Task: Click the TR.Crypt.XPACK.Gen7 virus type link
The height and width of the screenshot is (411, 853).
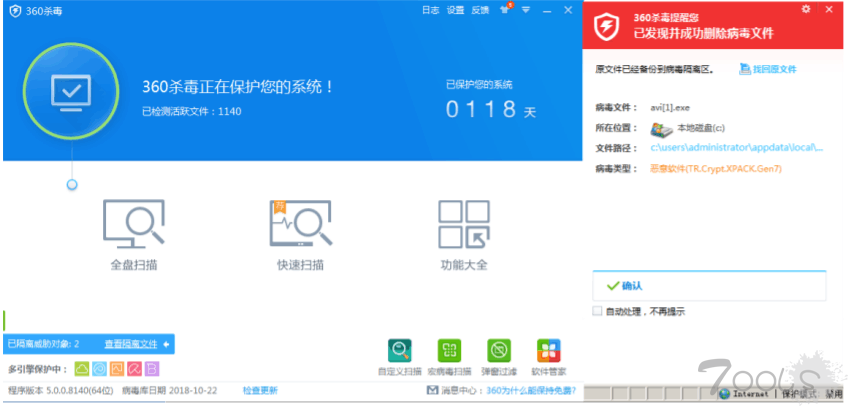Action: 716,169
